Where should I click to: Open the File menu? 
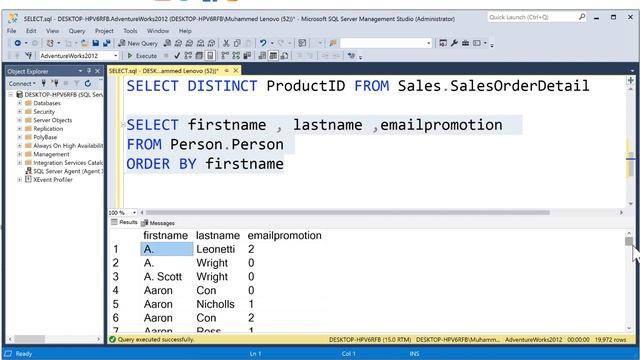click(x=11, y=31)
